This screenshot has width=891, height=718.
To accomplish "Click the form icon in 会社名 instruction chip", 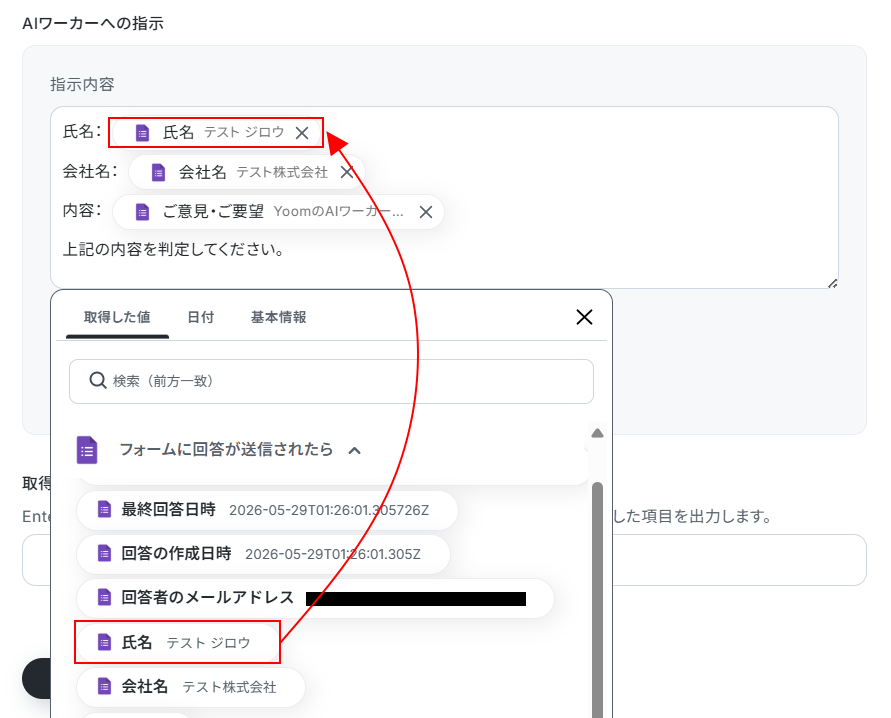I will 158,172.
